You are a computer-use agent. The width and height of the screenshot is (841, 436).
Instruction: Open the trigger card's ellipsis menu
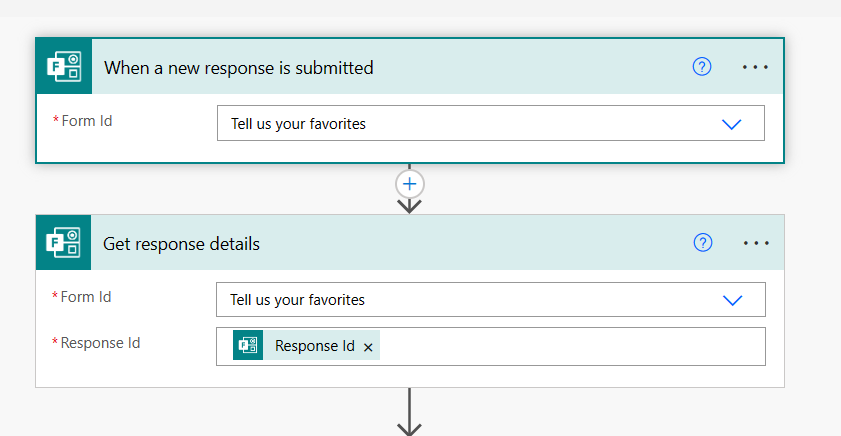[755, 67]
